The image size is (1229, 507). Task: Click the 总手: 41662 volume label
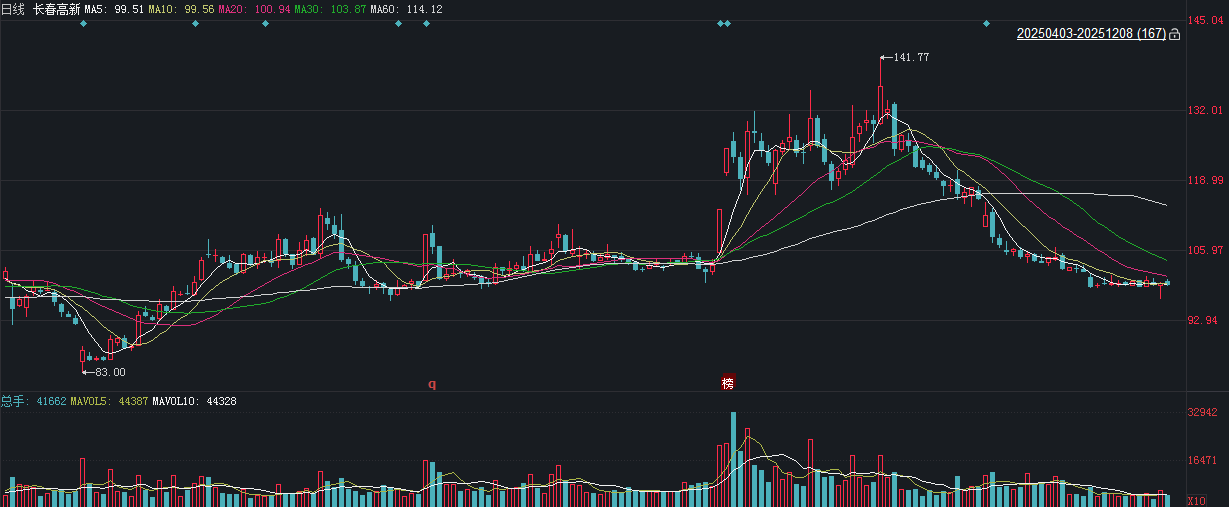coord(33,401)
